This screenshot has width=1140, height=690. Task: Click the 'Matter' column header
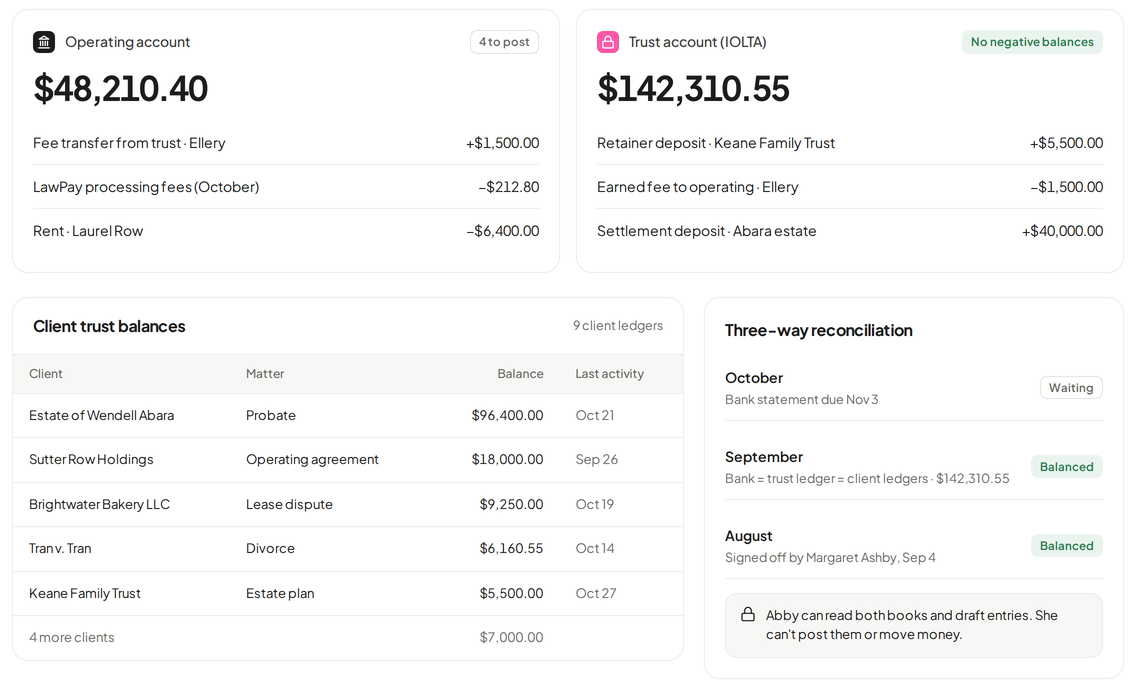click(265, 374)
